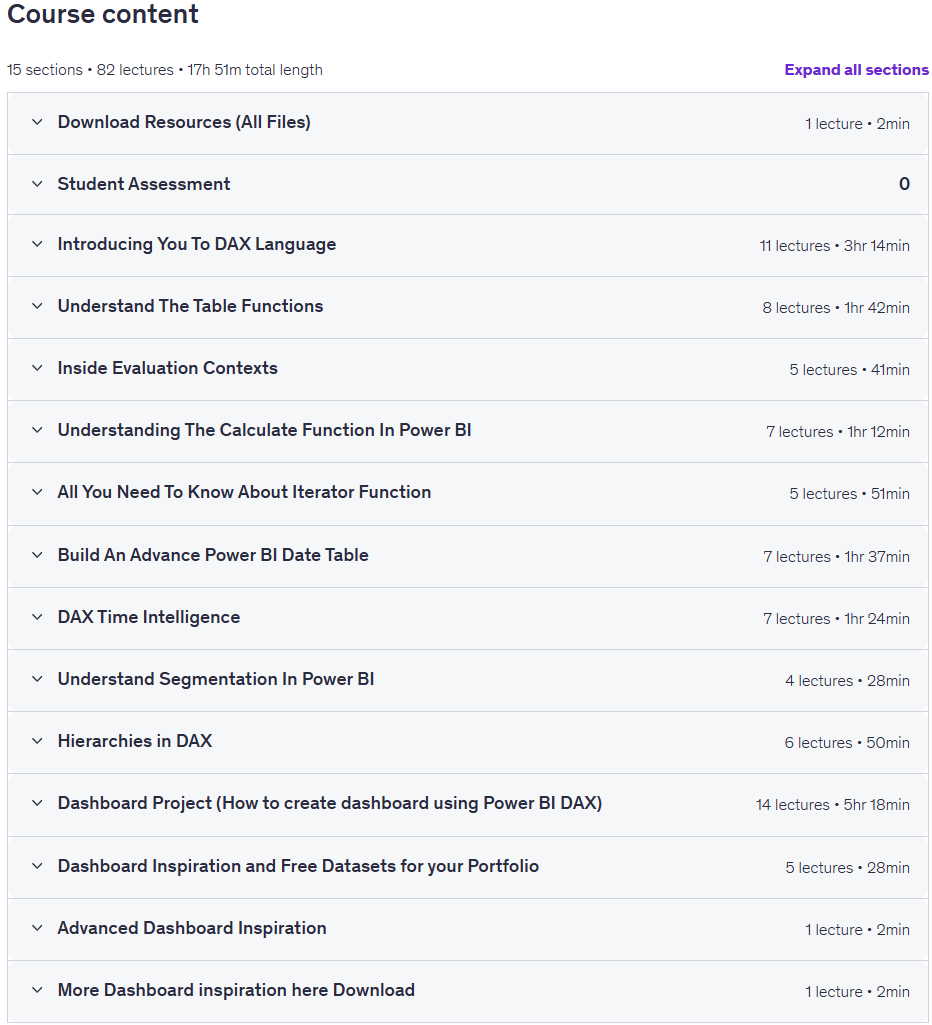932x1025 pixels.
Task: Click the "7 lectures • 1hr 12min" duration
Action: 838,432
